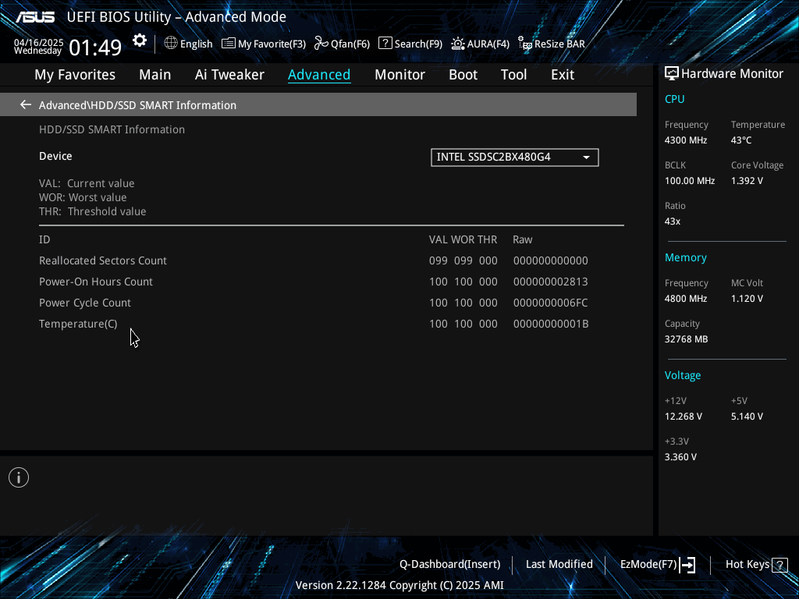
Task: Select the Temperature(C) row
Action: 331,324
